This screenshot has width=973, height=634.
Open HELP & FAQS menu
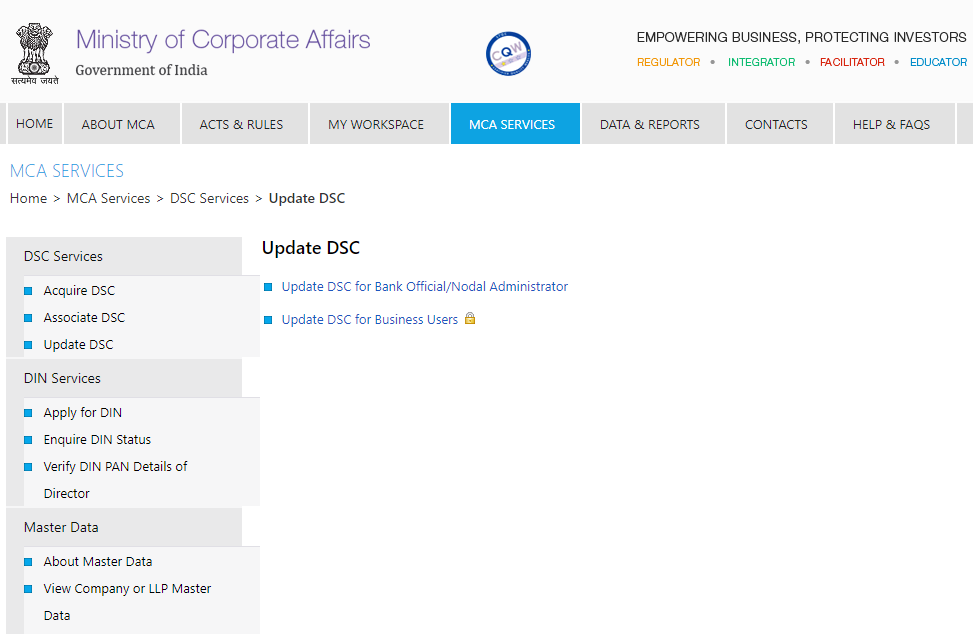[891, 125]
